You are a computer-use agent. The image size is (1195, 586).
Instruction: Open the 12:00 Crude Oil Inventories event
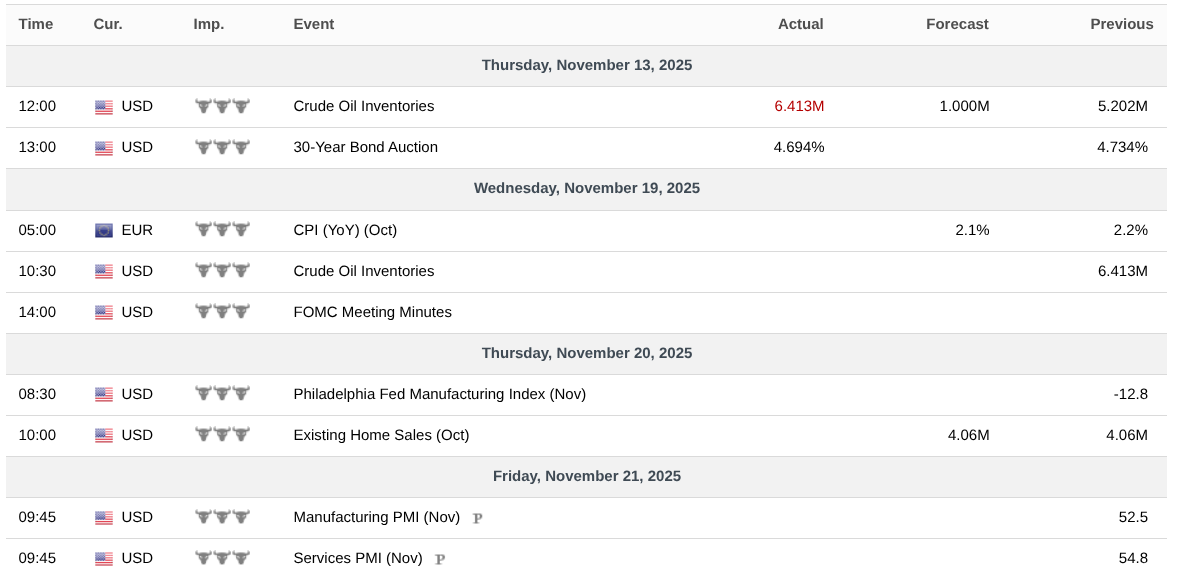[363, 106]
